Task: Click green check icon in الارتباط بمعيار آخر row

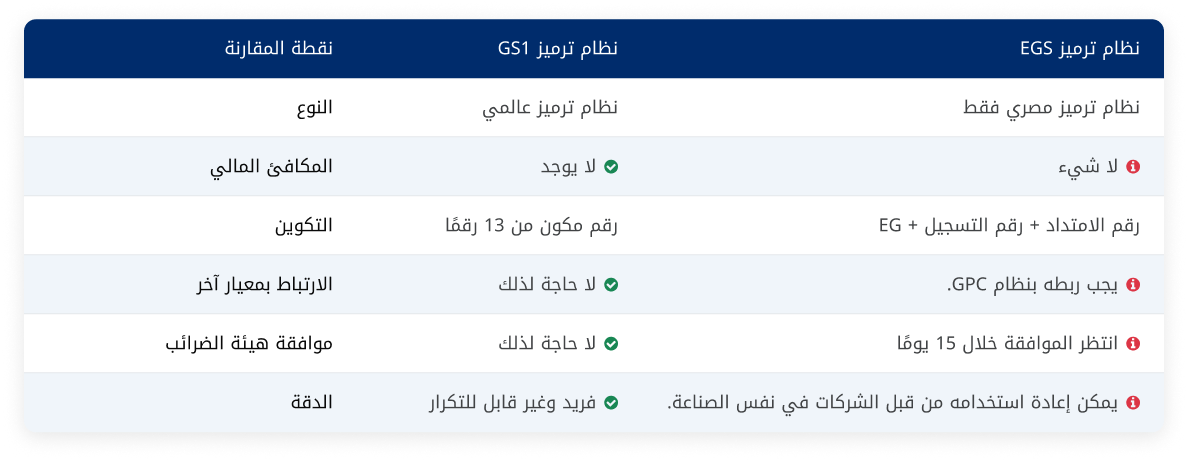Action: coord(611,285)
